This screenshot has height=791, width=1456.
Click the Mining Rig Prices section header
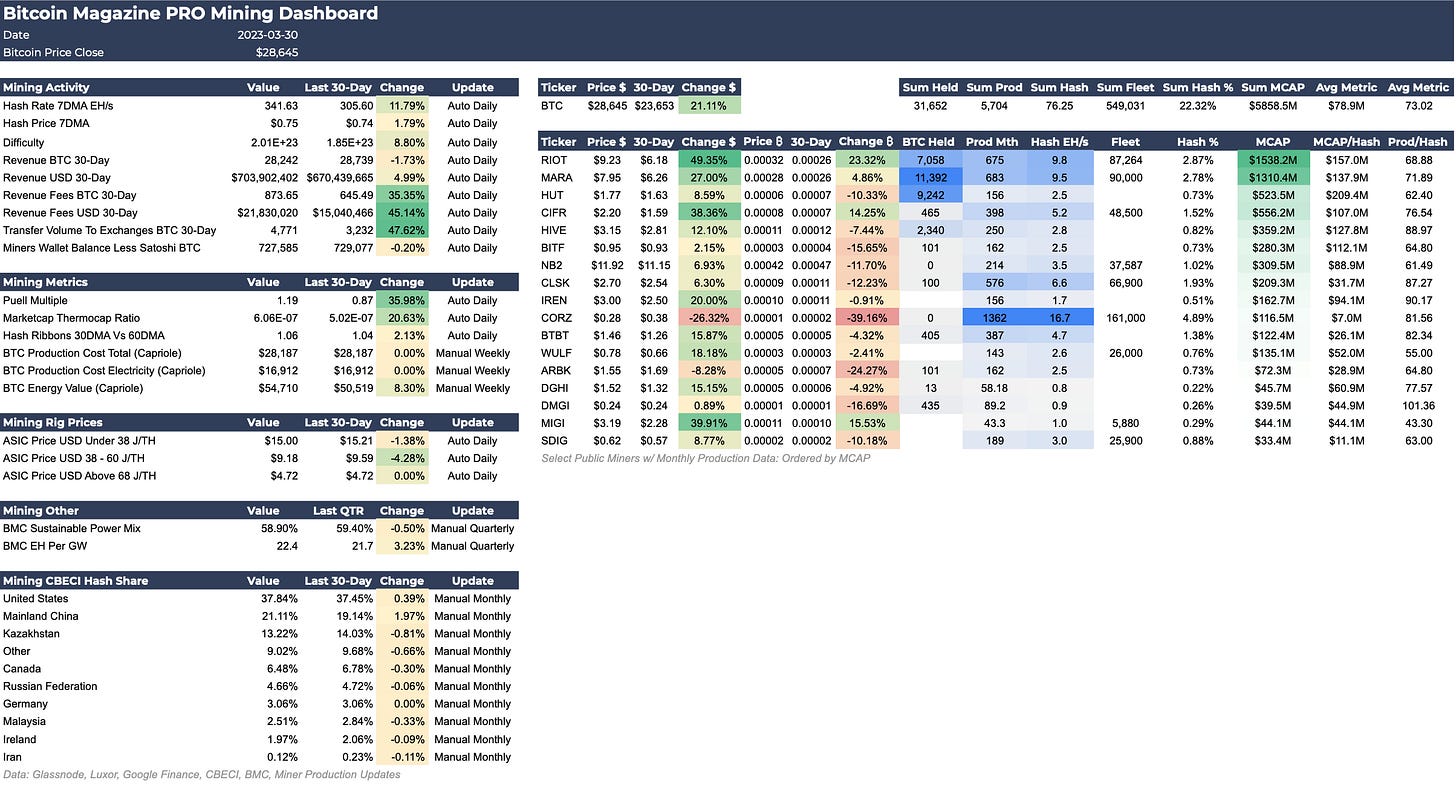(53, 422)
